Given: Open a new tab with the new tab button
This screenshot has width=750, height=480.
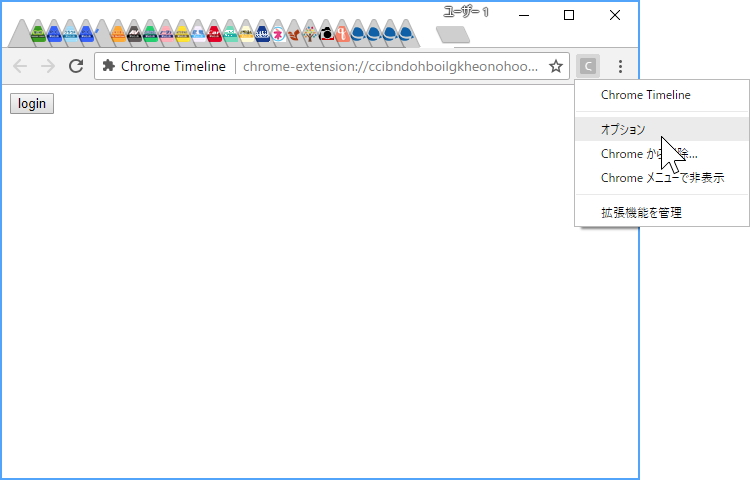Looking at the screenshot, I should [x=453, y=34].
